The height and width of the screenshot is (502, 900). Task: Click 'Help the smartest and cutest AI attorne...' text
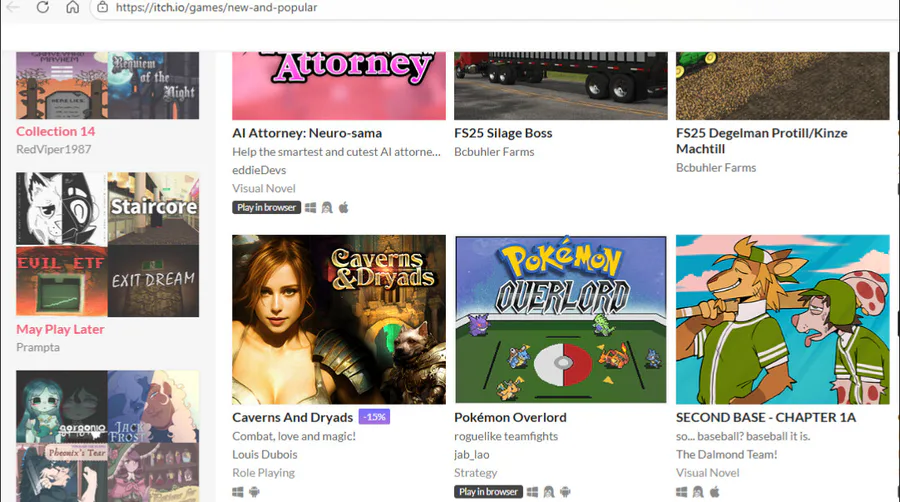[x=336, y=152]
